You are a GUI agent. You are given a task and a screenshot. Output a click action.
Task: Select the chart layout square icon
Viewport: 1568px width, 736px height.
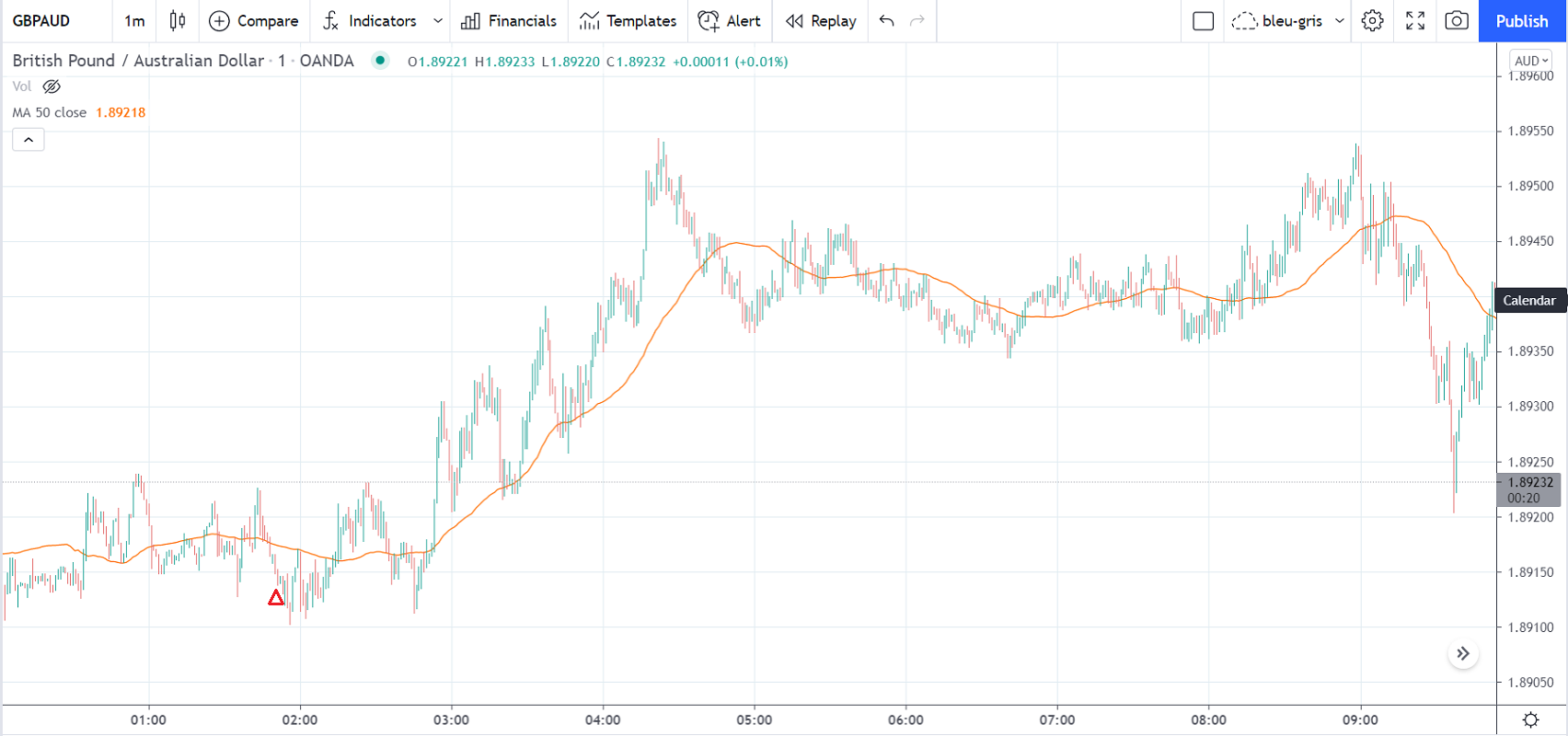(x=1203, y=21)
